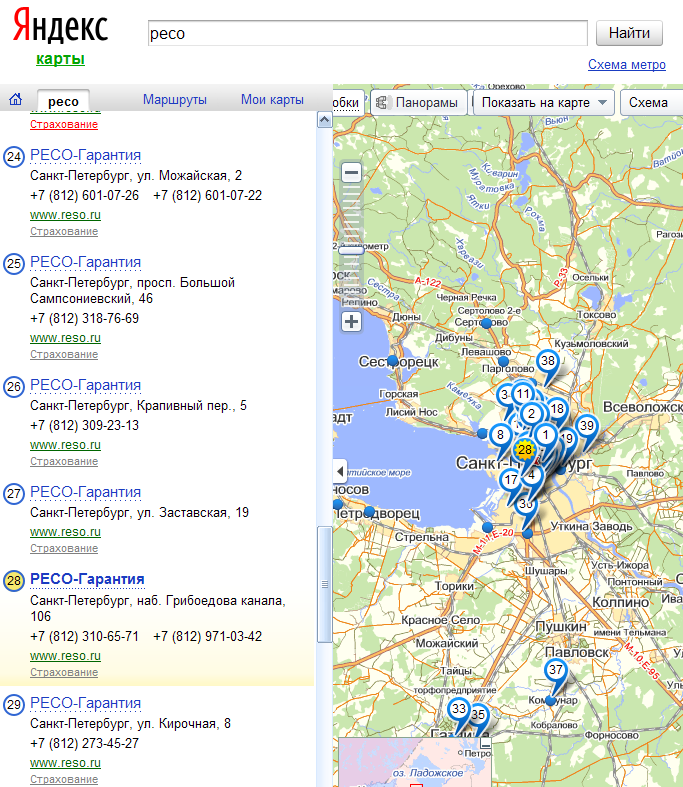683x787 pixels.
Task: Click the blue dot at Коммунар
Action: [551, 700]
